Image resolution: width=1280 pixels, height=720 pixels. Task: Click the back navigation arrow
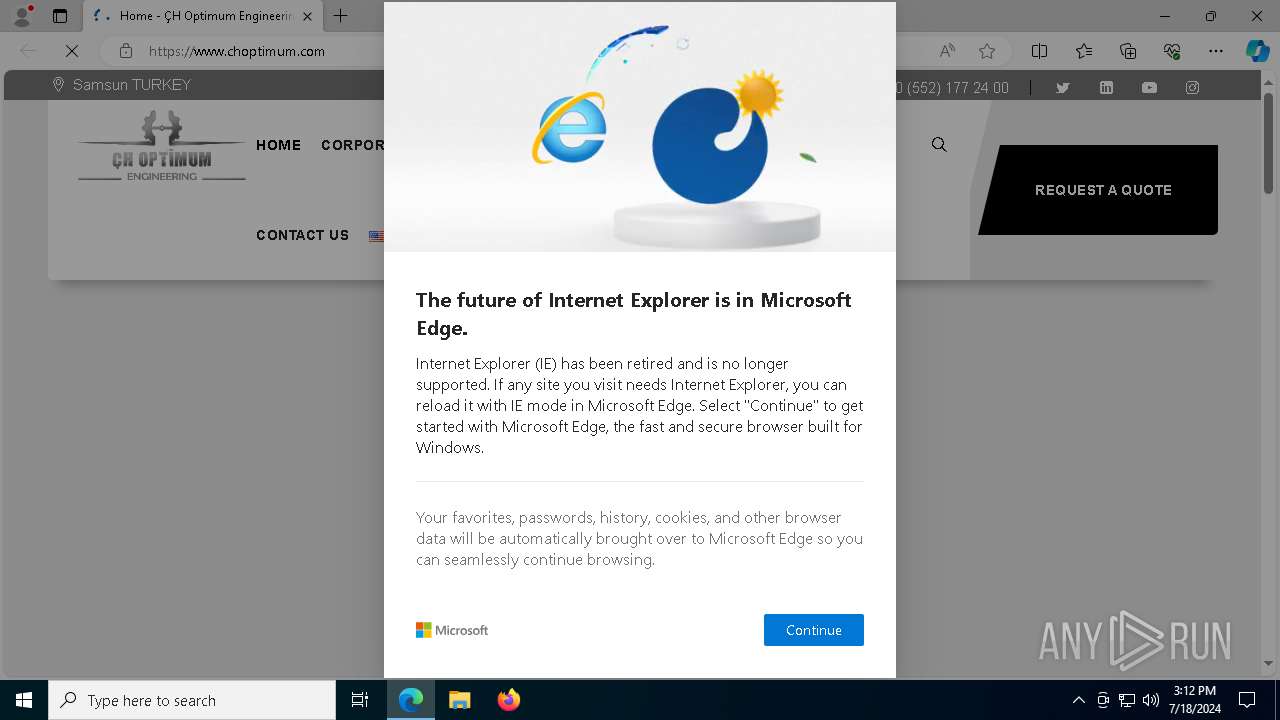28,51
